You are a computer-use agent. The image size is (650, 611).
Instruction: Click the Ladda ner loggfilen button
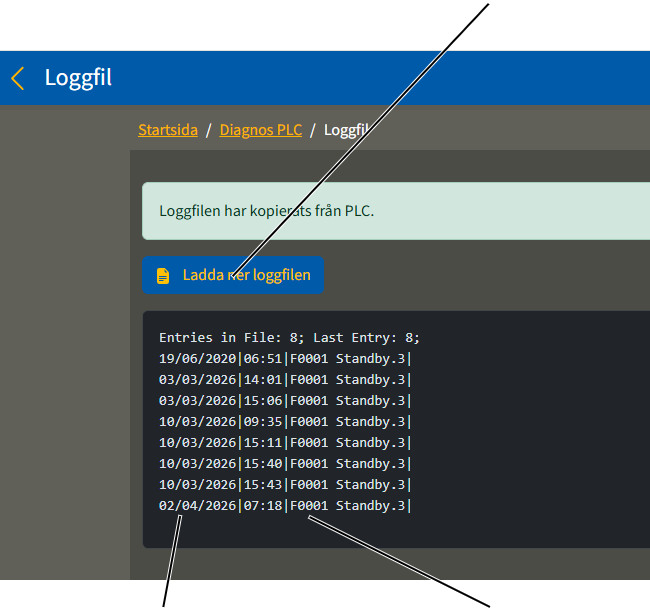point(233,275)
